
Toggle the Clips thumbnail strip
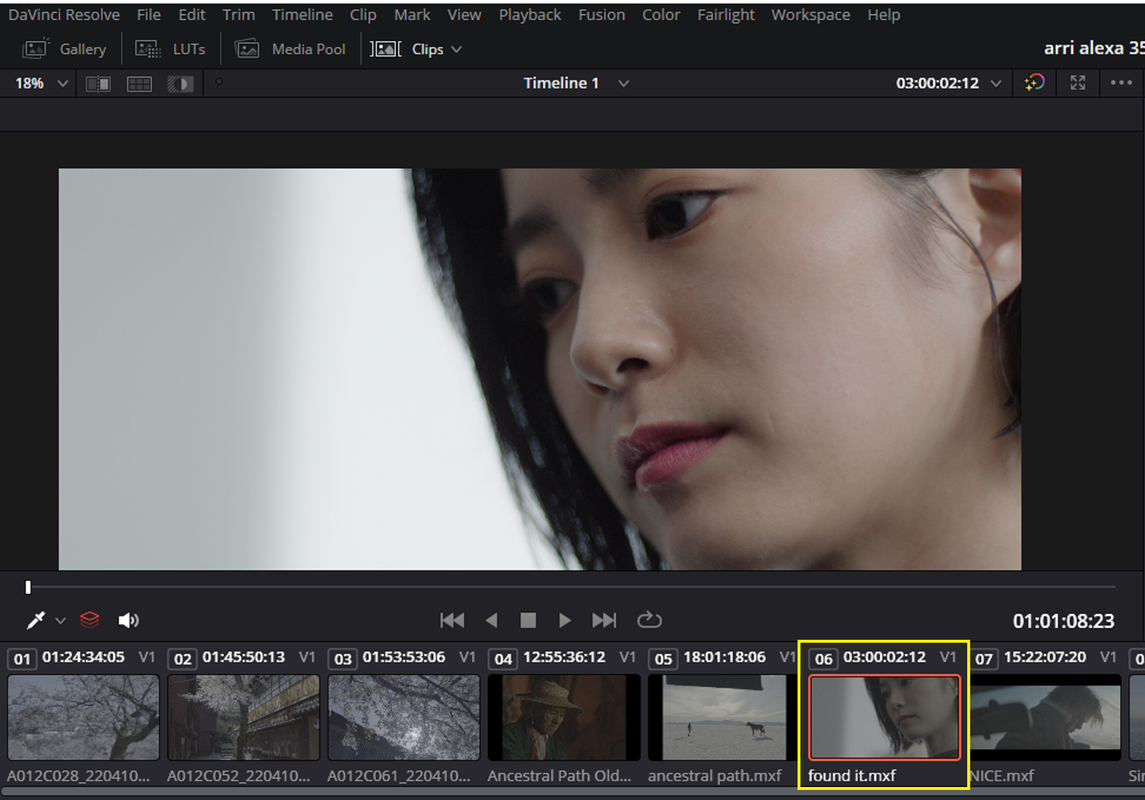[407, 49]
